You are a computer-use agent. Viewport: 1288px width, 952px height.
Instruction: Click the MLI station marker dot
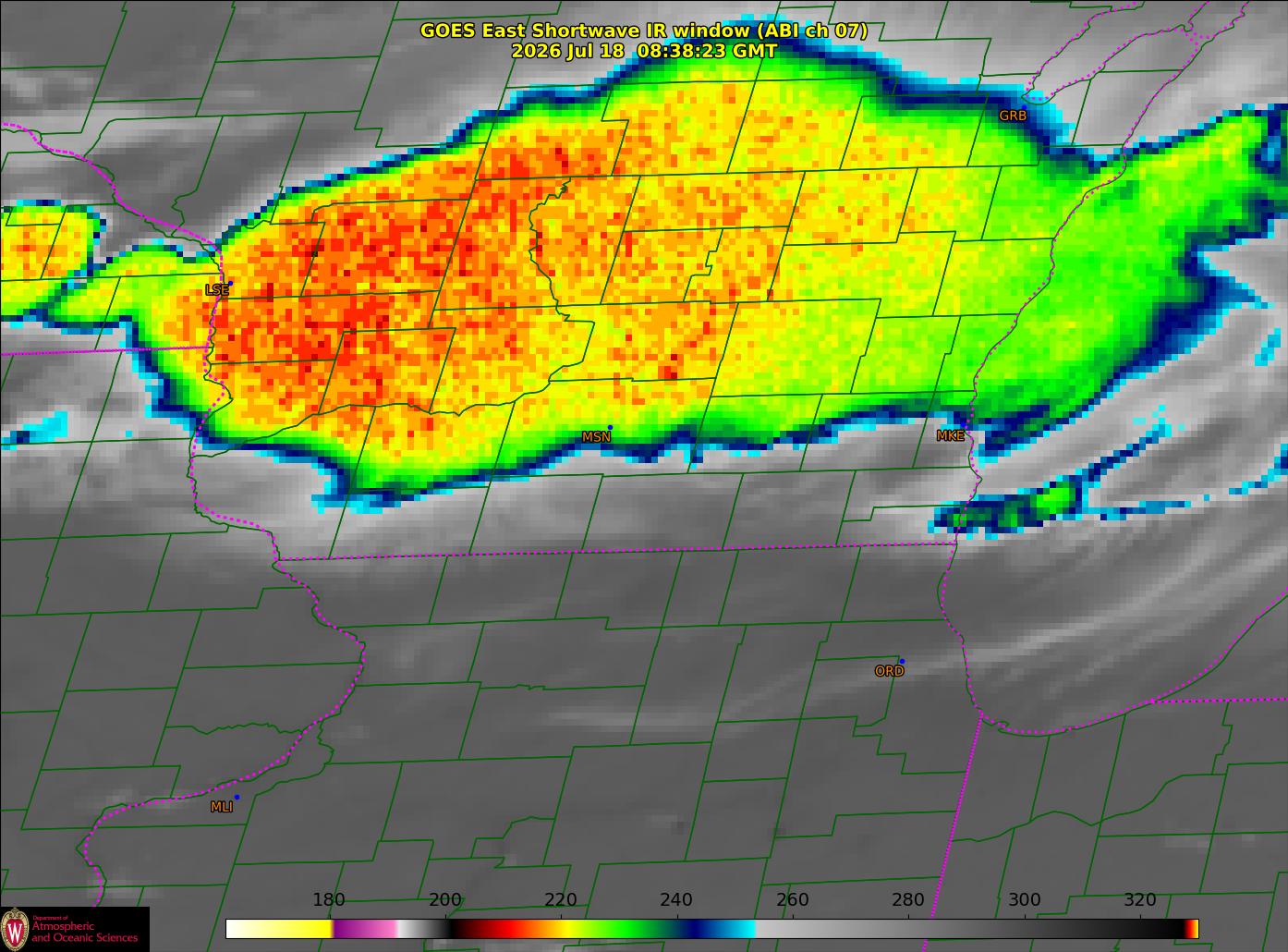point(237,797)
